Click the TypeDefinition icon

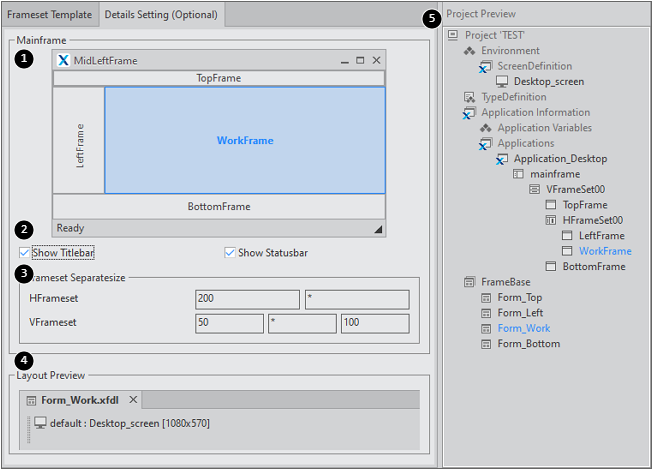tap(470, 97)
